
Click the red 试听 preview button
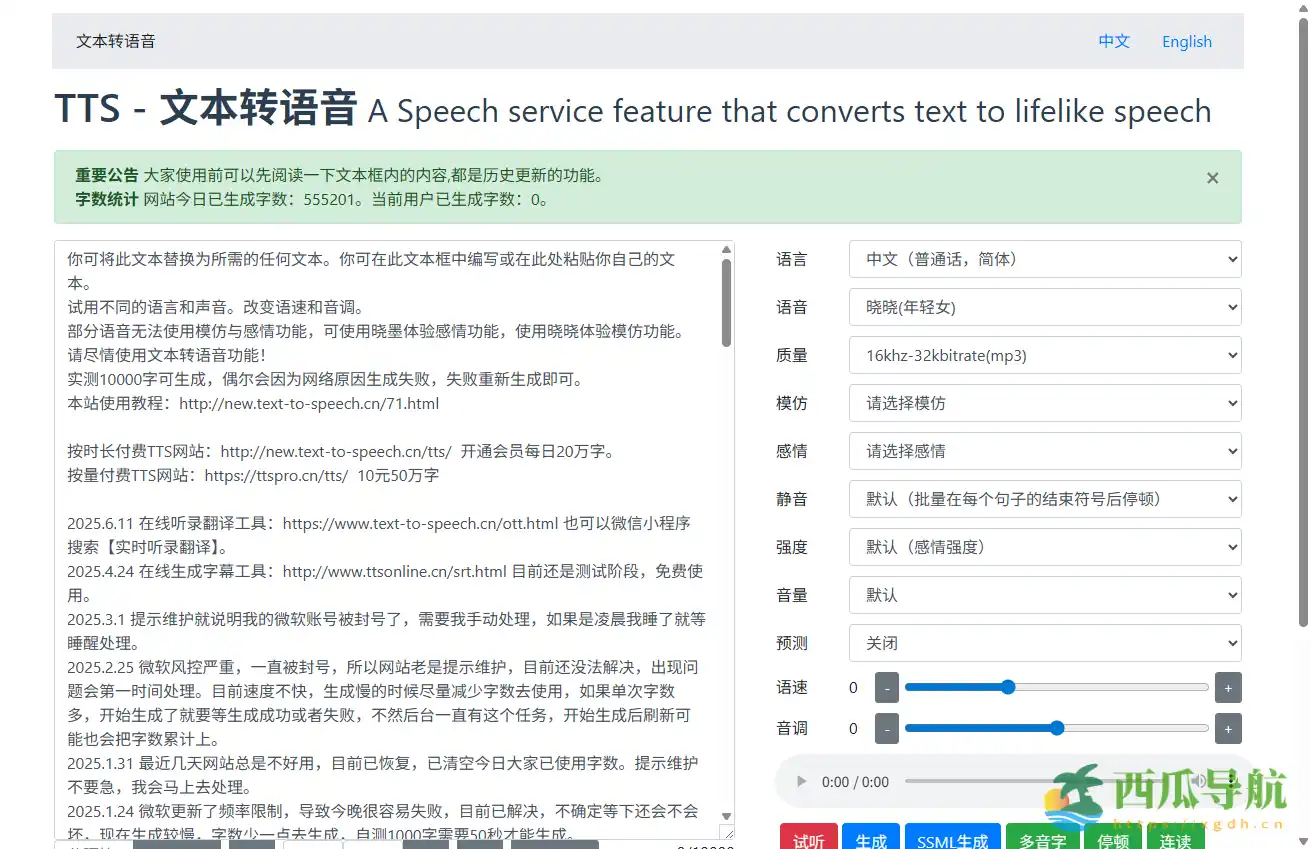click(808, 840)
